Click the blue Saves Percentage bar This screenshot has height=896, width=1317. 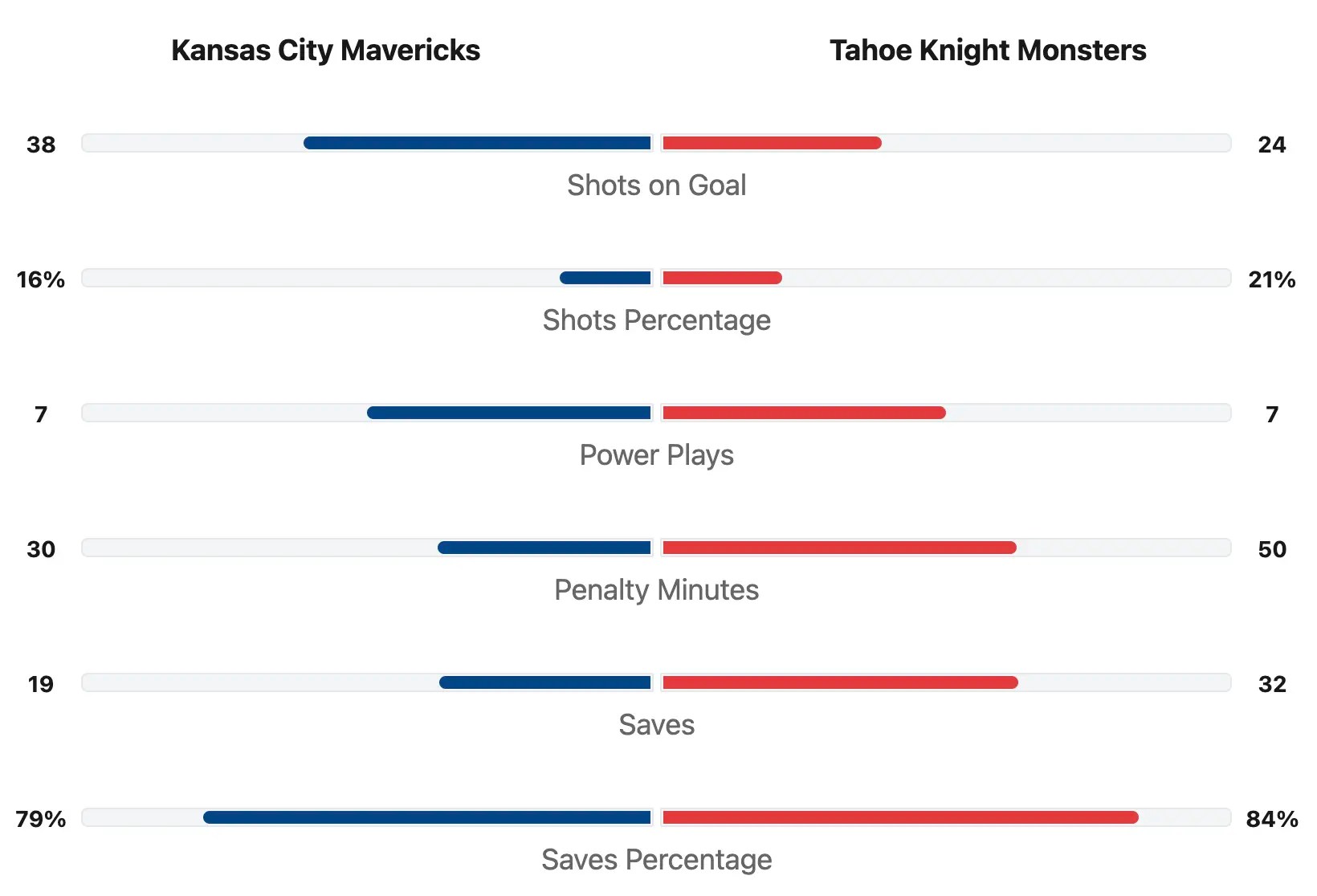426,818
